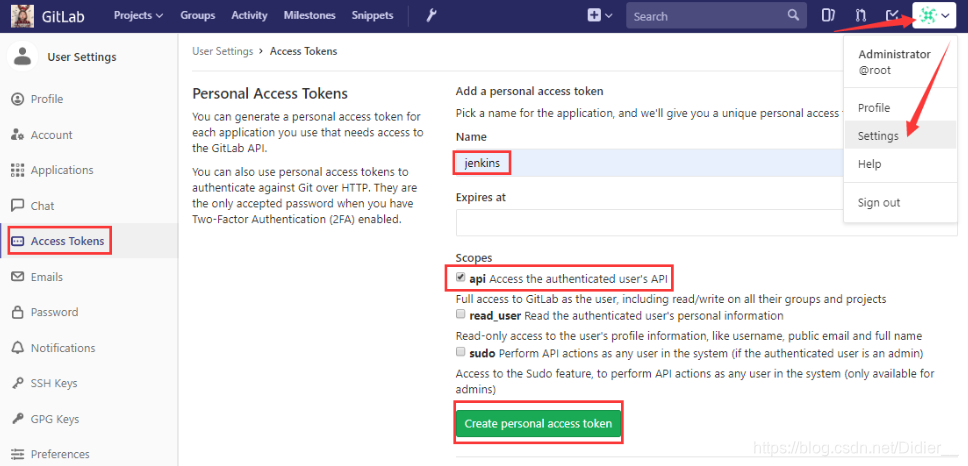
Task: Open User Settings breadcrumb link
Action: pos(223,51)
